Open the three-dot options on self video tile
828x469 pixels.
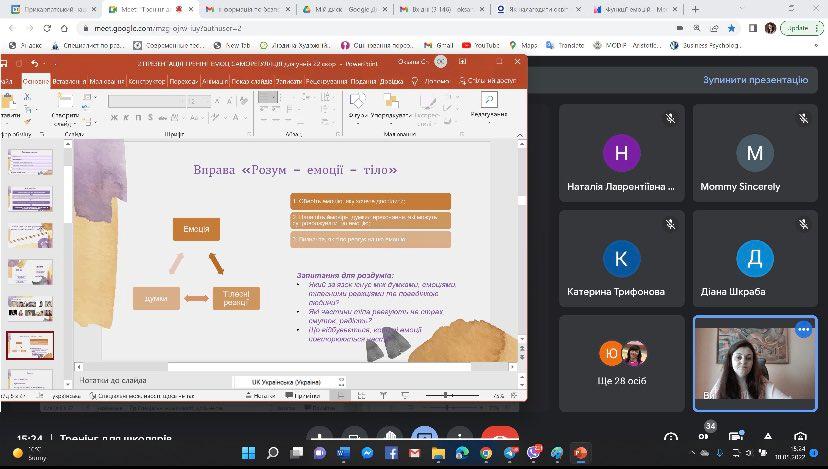tap(802, 329)
